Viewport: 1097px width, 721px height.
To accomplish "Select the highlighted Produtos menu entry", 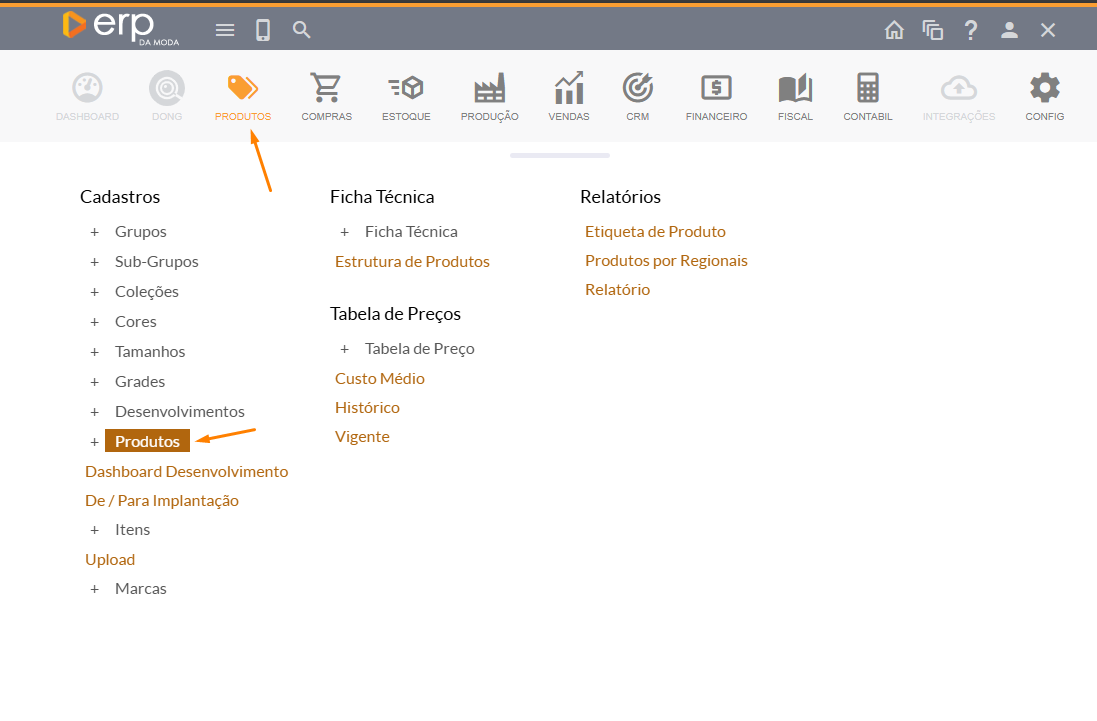I will [x=147, y=441].
